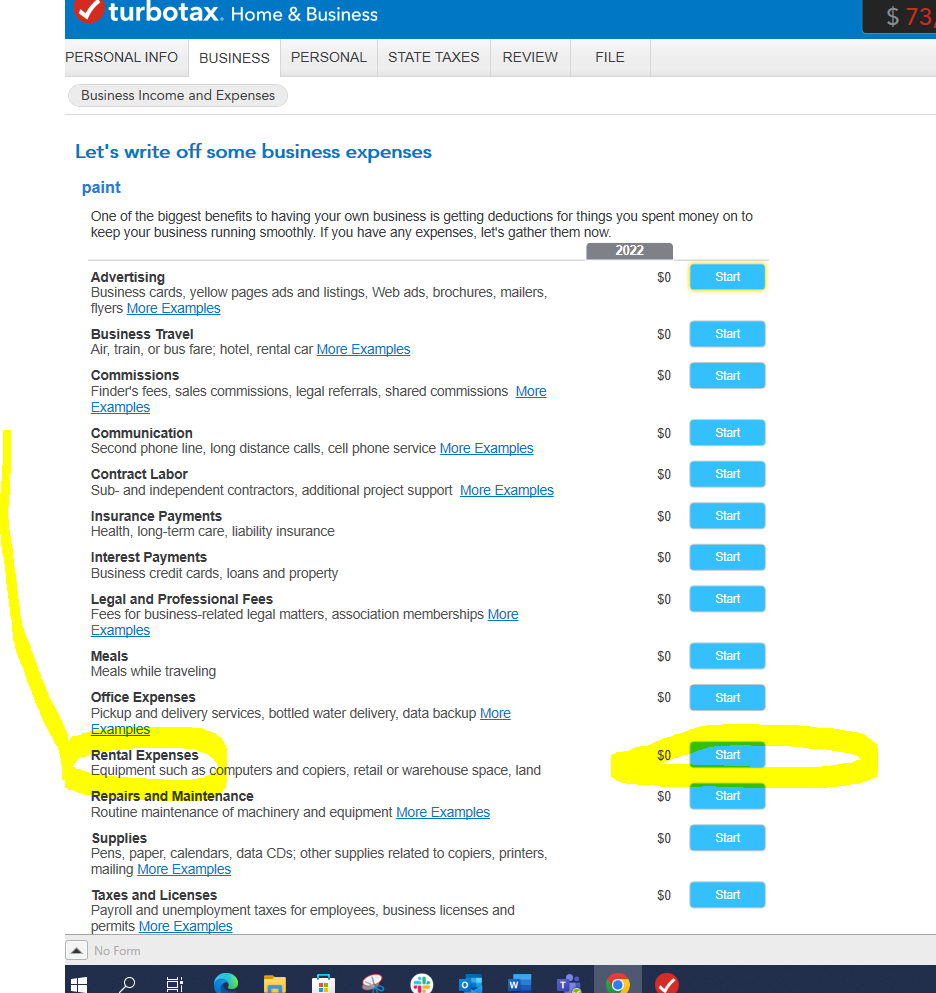Viewport: 936px width, 993px height.
Task: Start the Advertising expense entry
Action: 727,277
